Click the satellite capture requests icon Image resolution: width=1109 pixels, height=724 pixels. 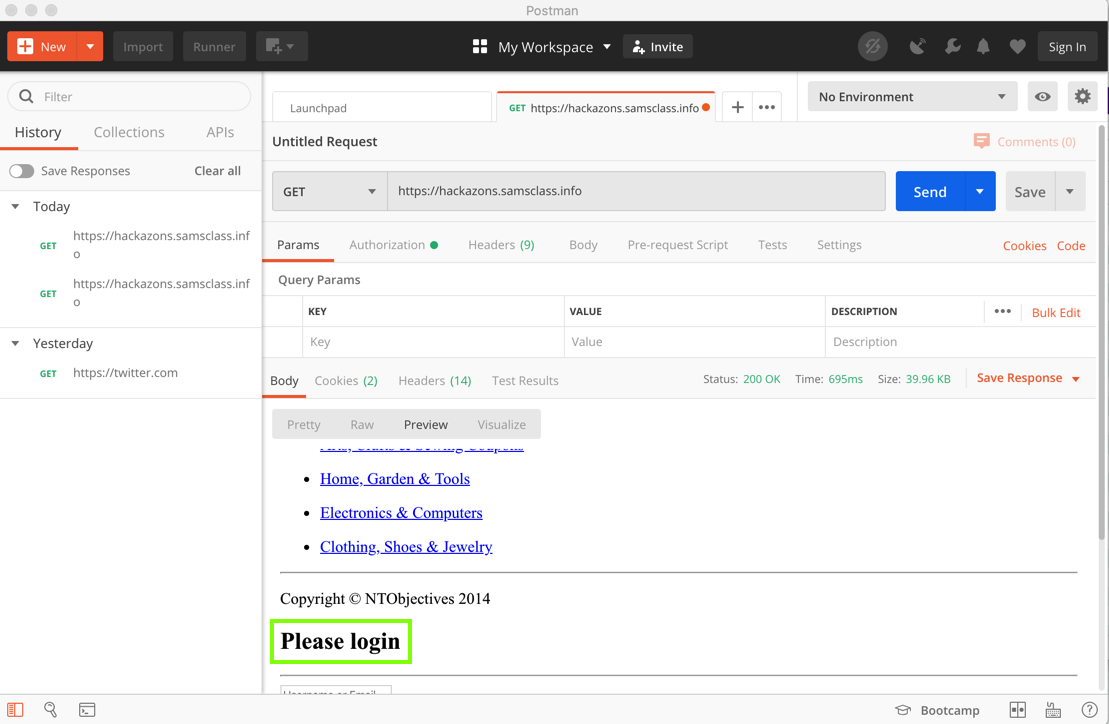917,47
